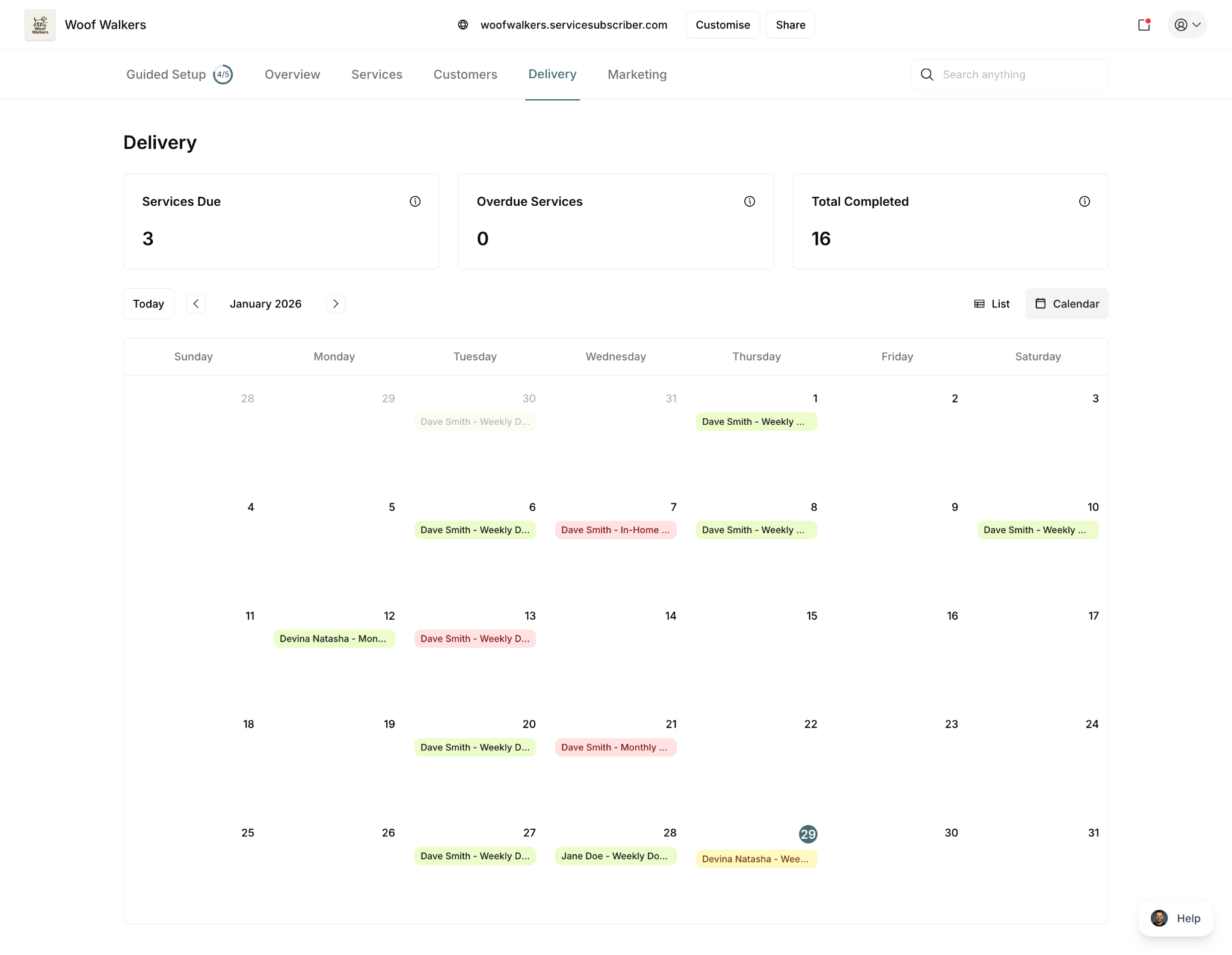
Task: Open the Customers tab
Action: (x=465, y=75)
